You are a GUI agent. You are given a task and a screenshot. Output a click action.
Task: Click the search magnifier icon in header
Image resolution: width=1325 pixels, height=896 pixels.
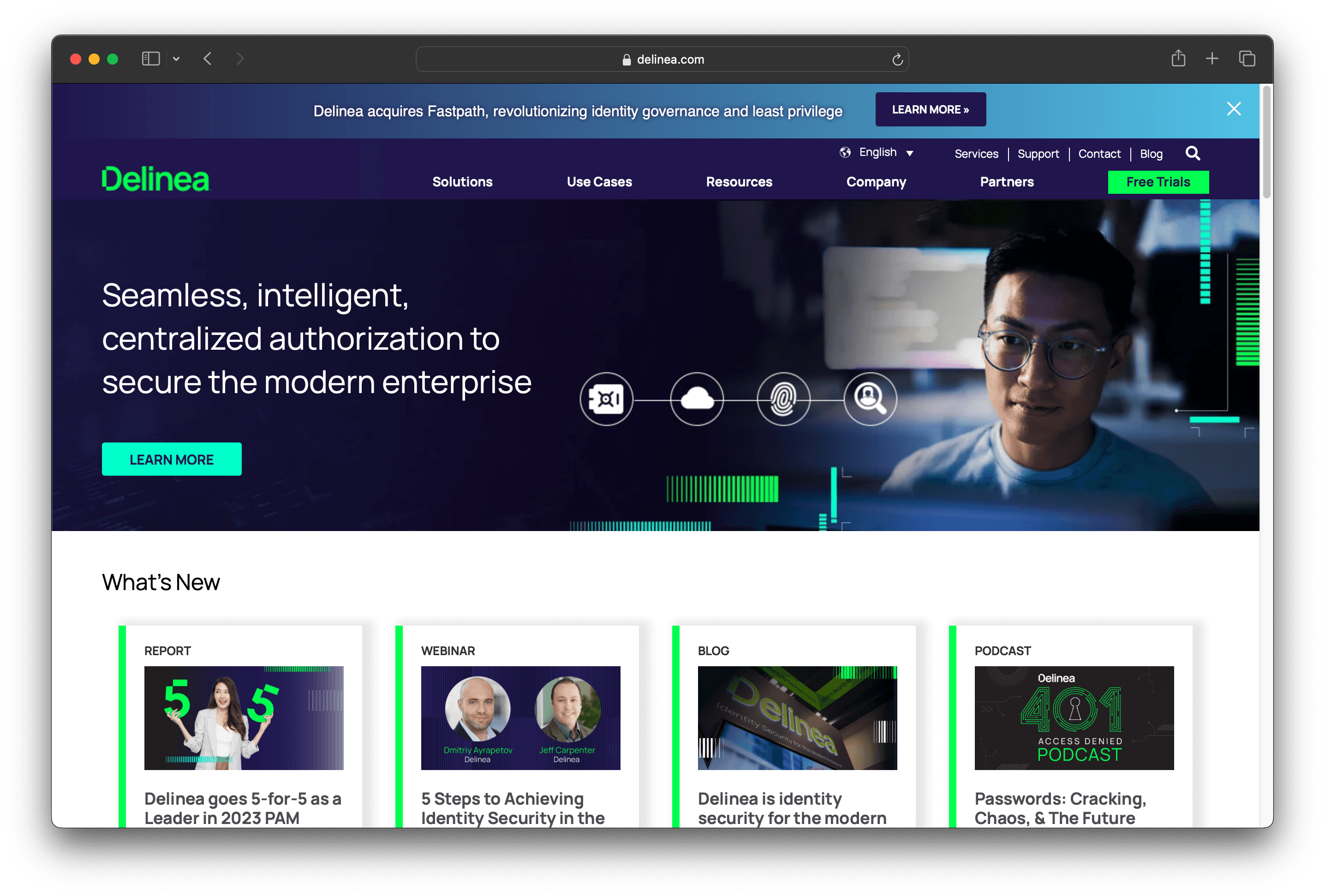pos(1192,153)
